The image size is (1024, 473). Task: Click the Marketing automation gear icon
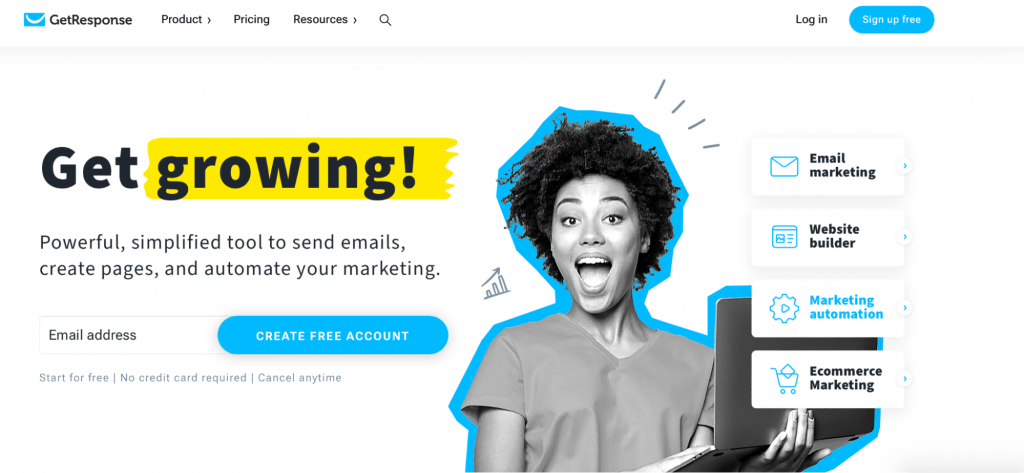[784, 308]
